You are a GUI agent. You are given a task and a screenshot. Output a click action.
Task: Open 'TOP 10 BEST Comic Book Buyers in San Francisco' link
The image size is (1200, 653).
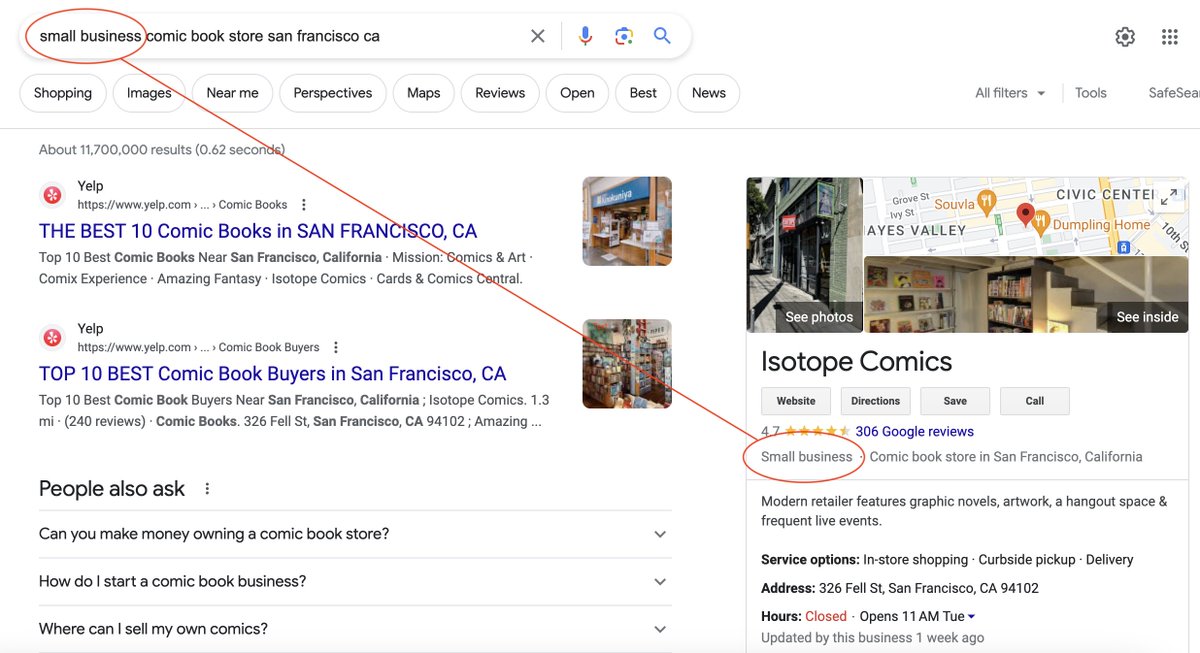coord(273,374)
